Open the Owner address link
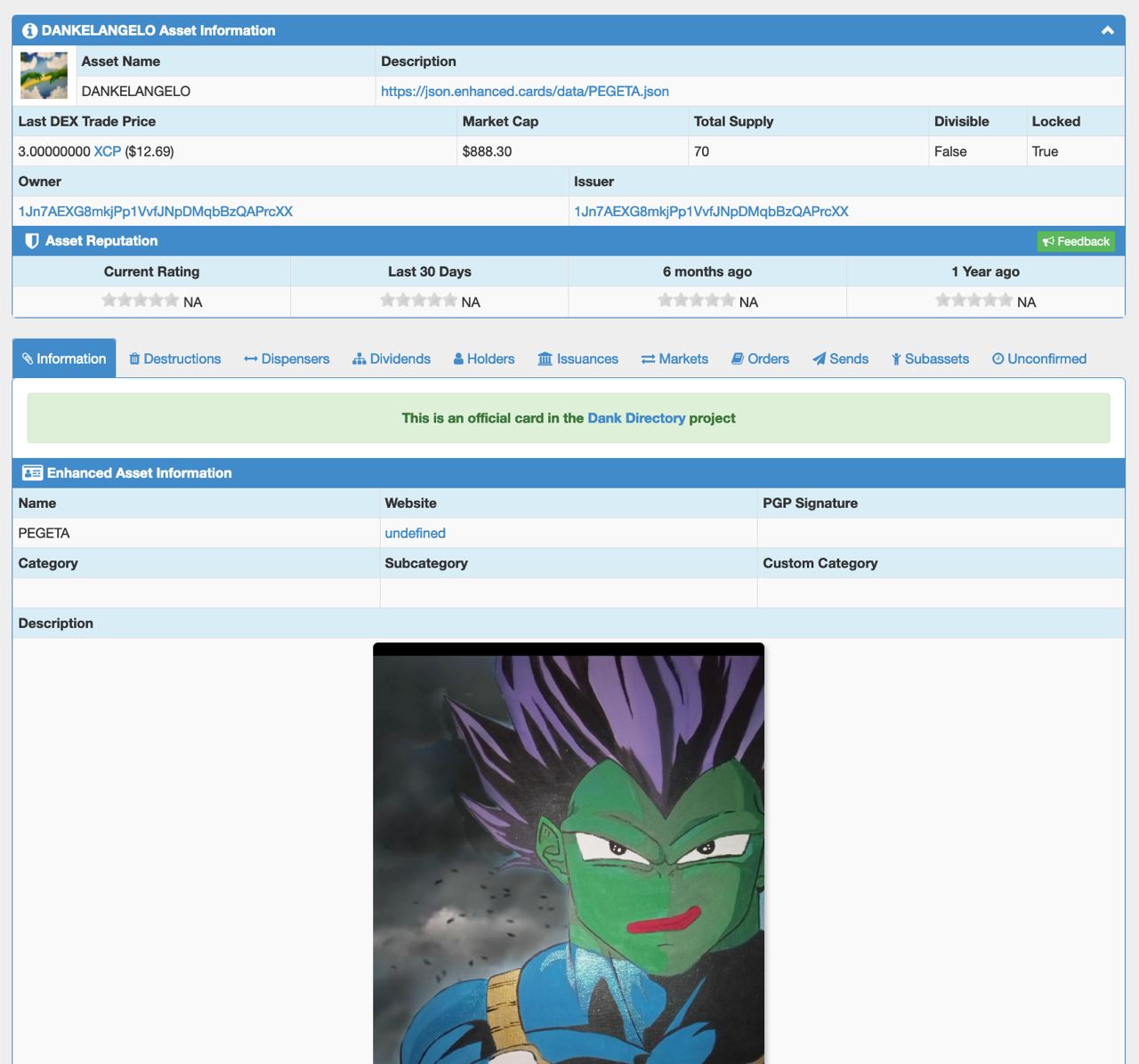 [156, 212]
